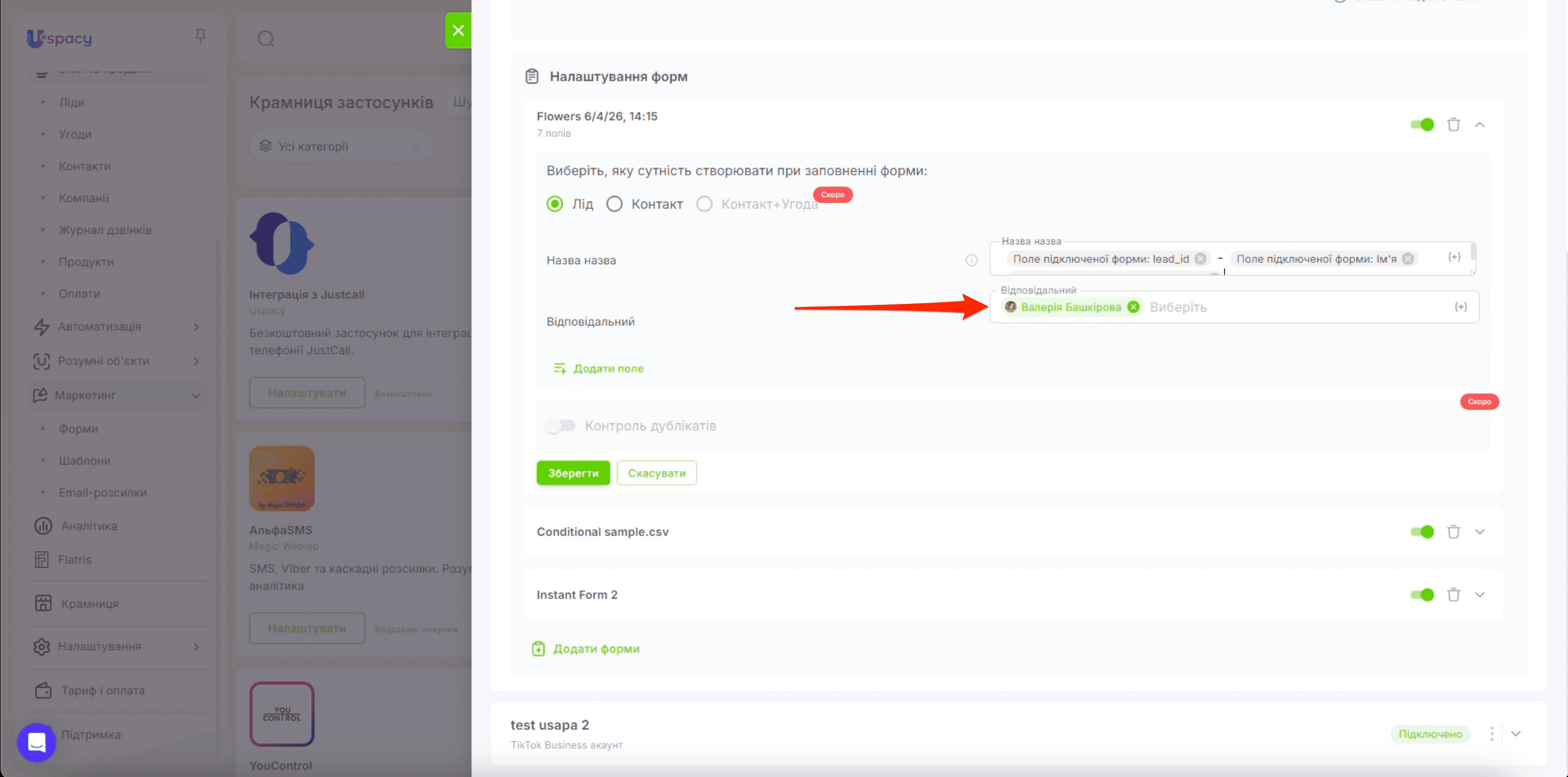The height and width of the screenshot is (777, 1568).
Task: Click the Зберегти button
Action: 573,473
